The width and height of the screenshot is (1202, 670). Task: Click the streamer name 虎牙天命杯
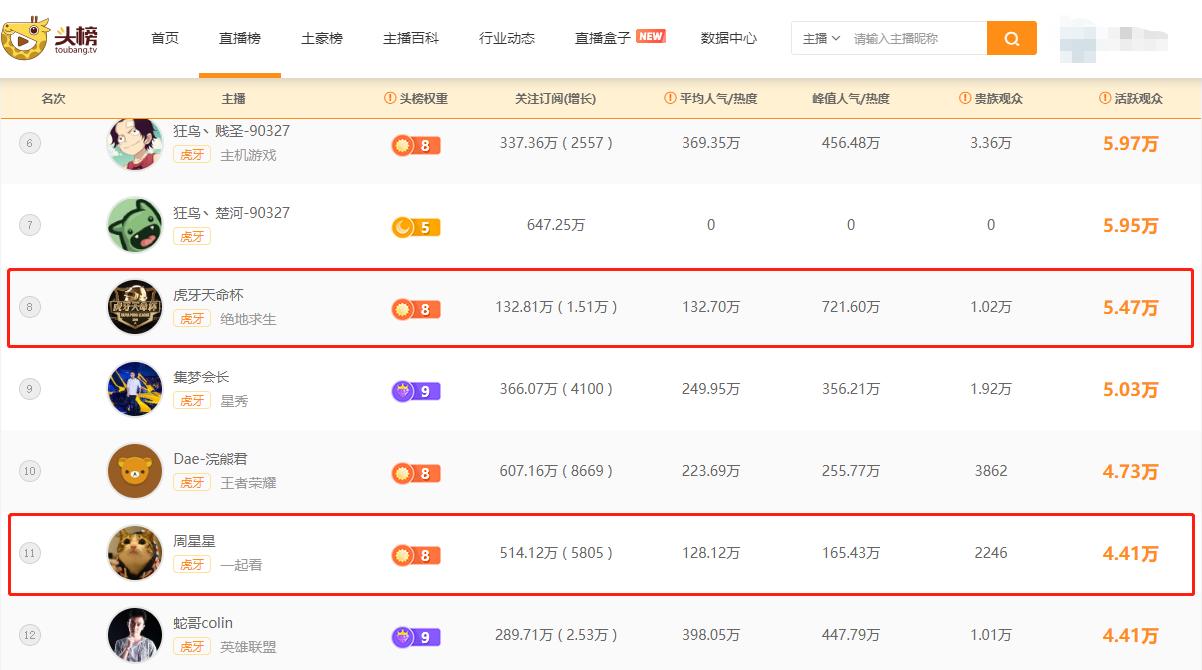coord(208,295)
